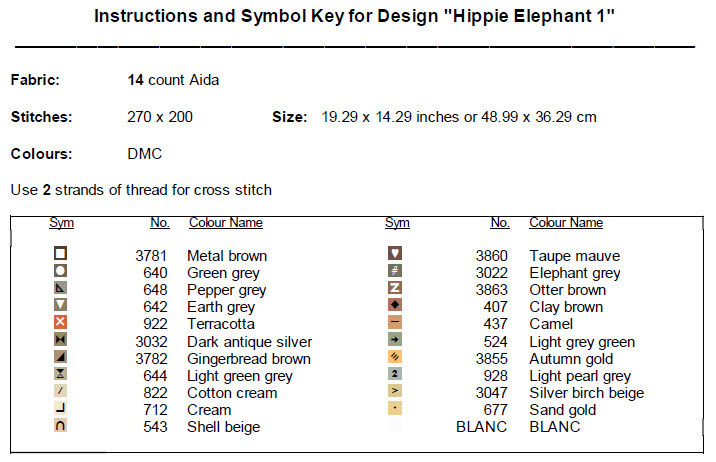Click the Sand gold 677 colour swatch
The image size is (716, 462).
[395, 409]
